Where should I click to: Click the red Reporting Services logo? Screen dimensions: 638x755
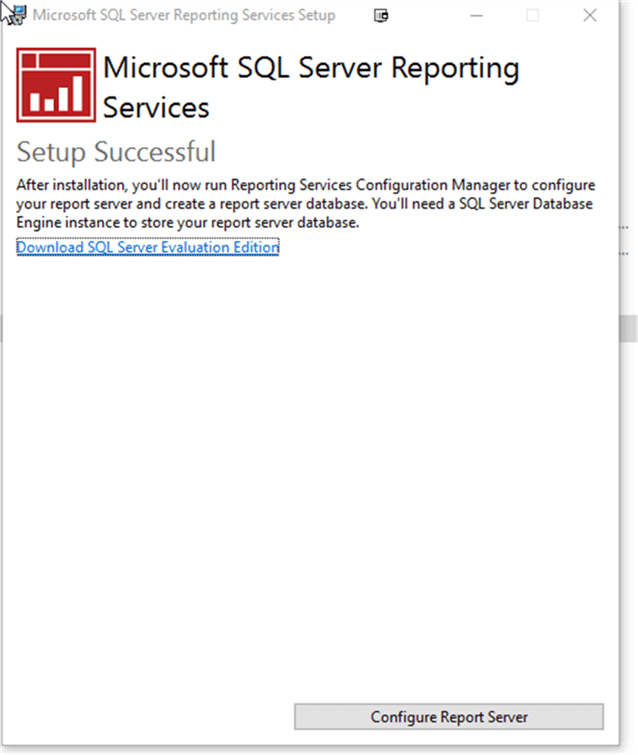pyautogui.click(x=56, y=85)
